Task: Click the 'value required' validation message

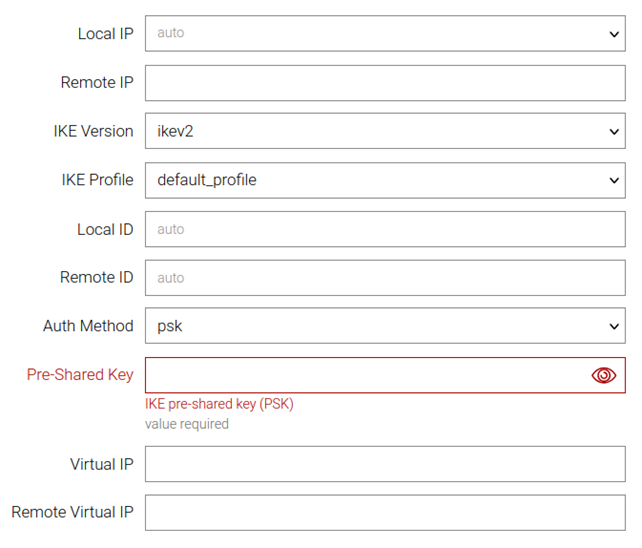Action: (x=187, y=424)
